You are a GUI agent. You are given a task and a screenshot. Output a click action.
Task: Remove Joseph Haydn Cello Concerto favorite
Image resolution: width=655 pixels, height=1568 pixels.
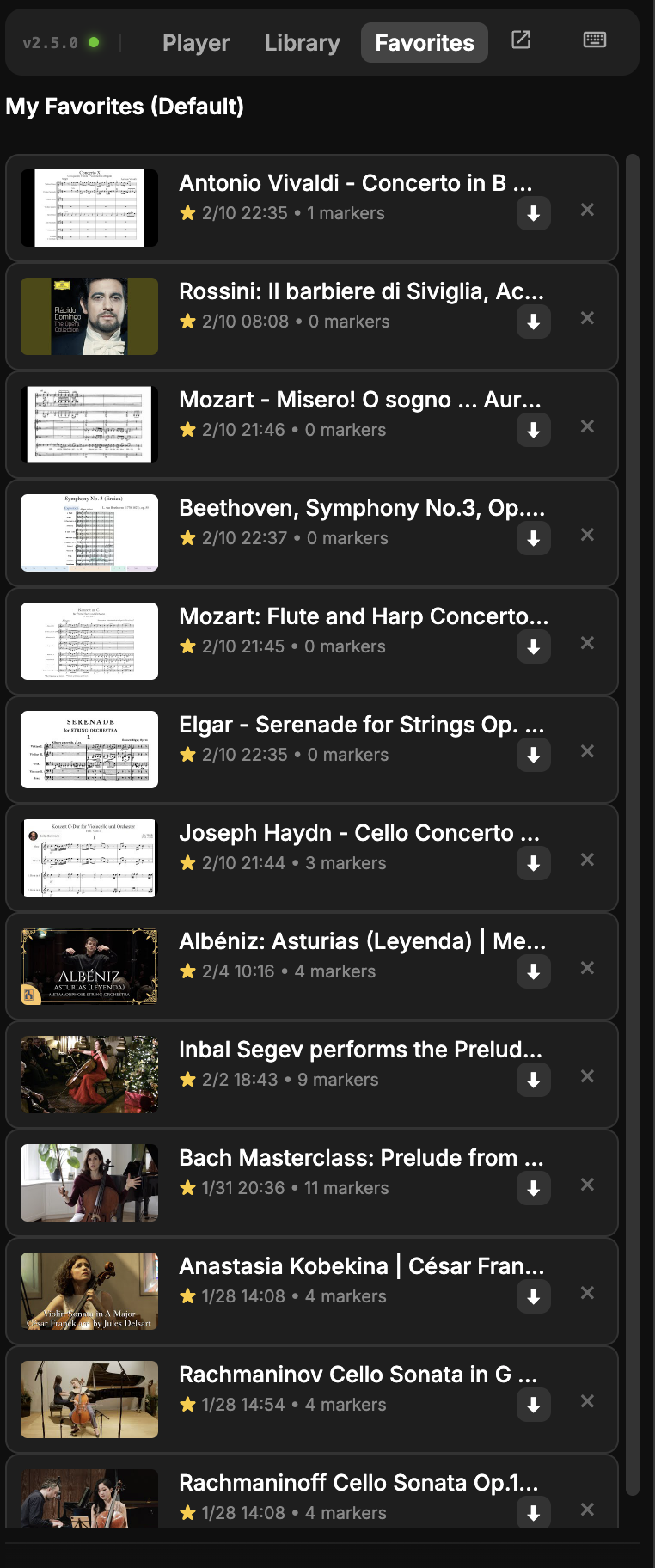[x=587, y=860]
